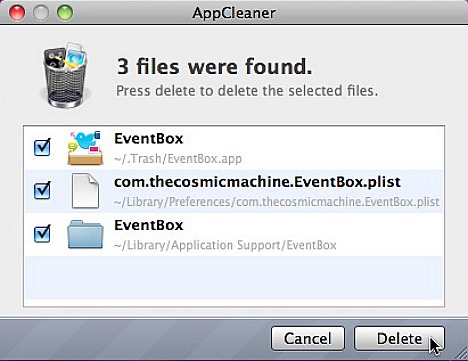Image resolution: width=468 pixels, height=361 pixels.
Task: Zoom the window with the green button
Action: click(65, 13)
